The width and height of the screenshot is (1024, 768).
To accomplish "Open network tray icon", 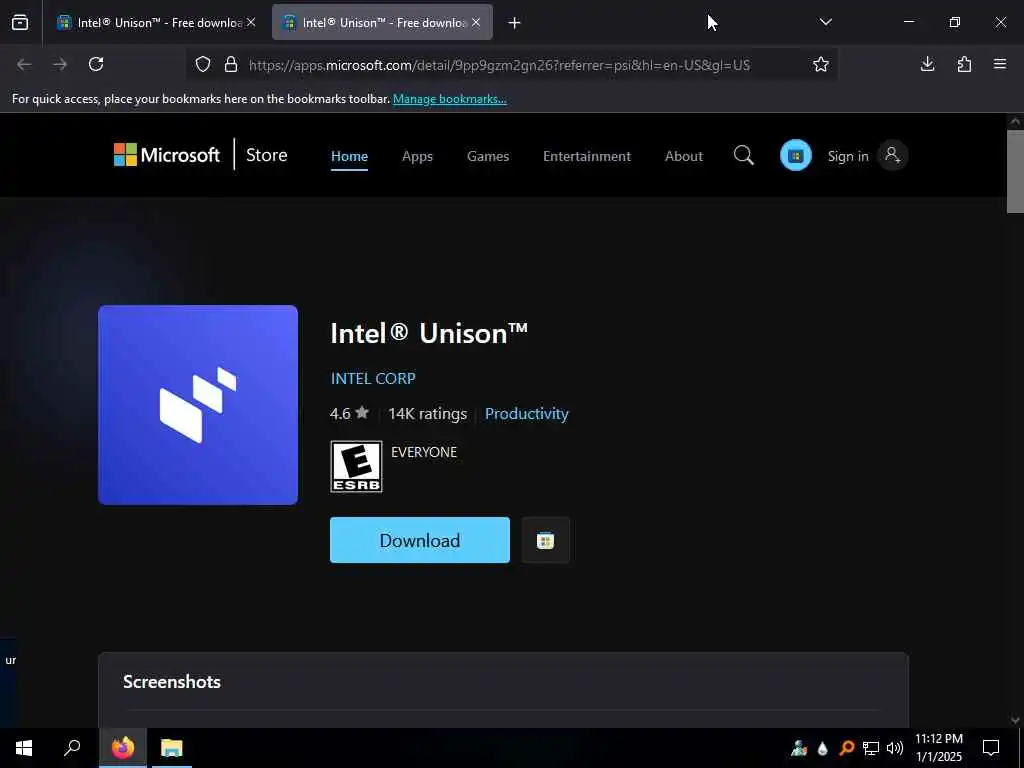I will point(871,748).
